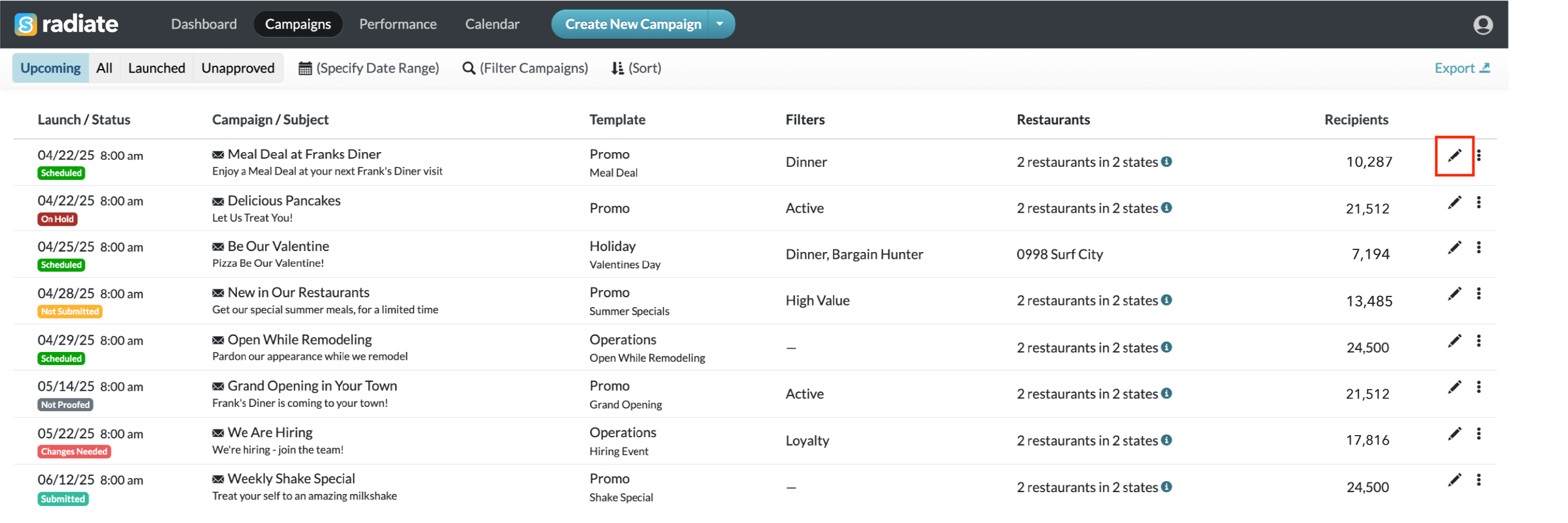Edit the Delicious Pancakes campaign
1568x523 pixels.
(x=1454, y=203)
